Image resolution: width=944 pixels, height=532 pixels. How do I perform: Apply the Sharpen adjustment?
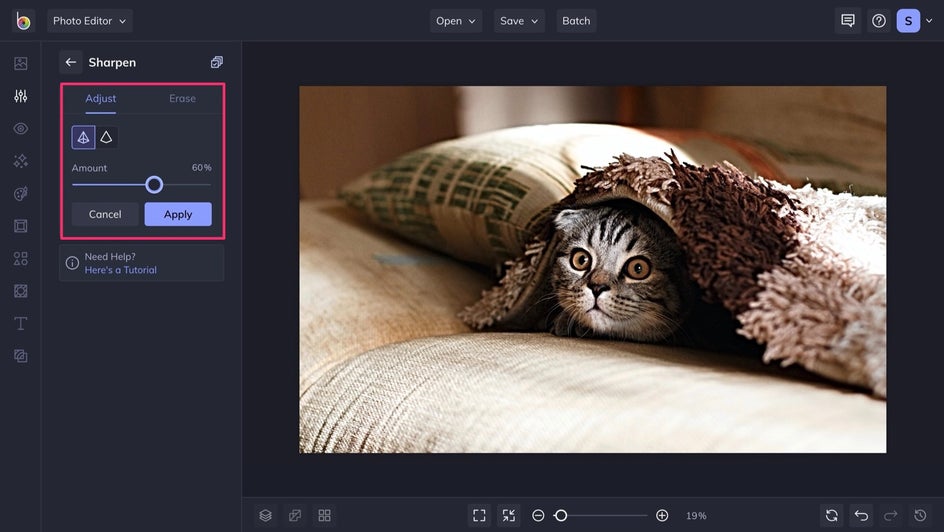pyautogui.click(x=178, y=214)
